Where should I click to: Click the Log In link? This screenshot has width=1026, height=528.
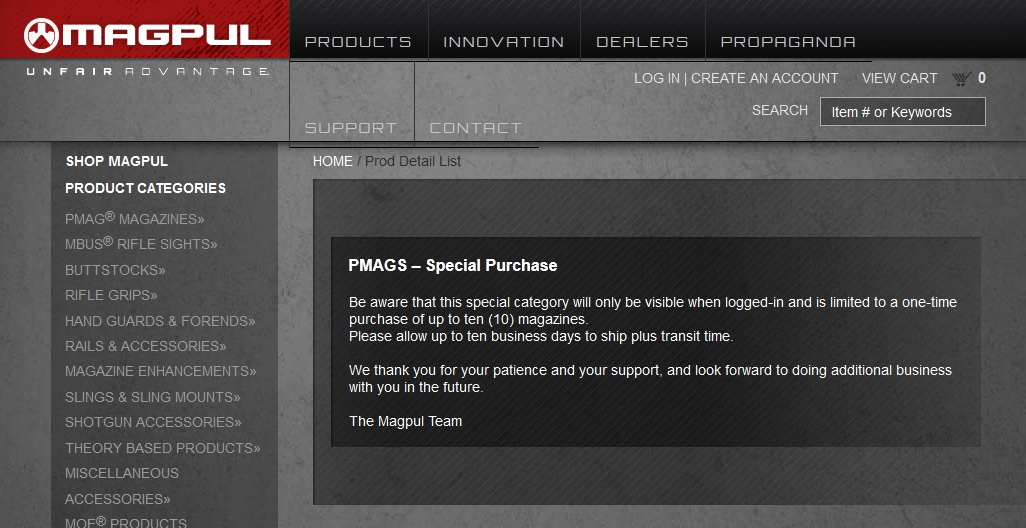pyautogui.click(x=657, y=79)
